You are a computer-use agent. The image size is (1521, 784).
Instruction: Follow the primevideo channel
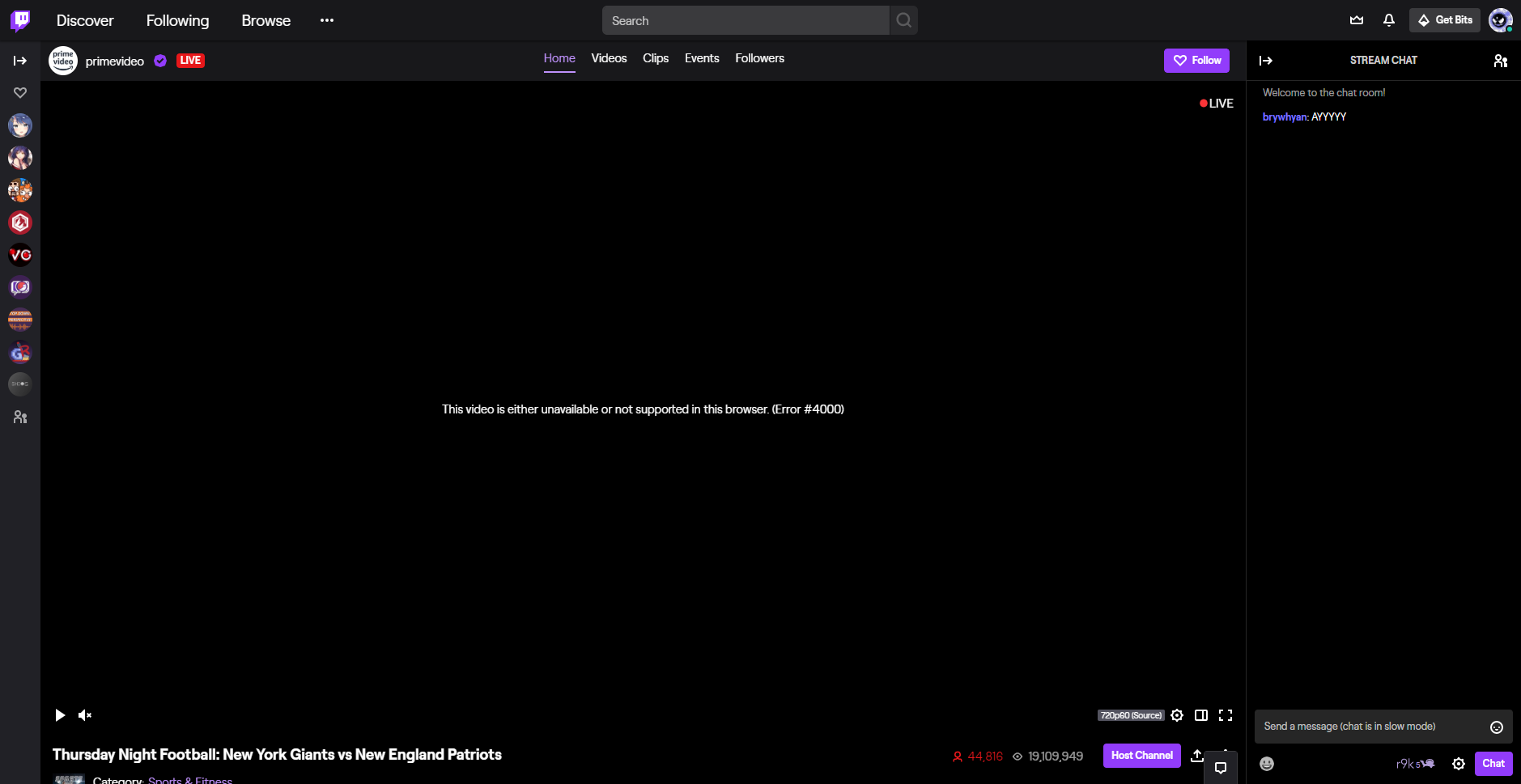(1196, 61)
